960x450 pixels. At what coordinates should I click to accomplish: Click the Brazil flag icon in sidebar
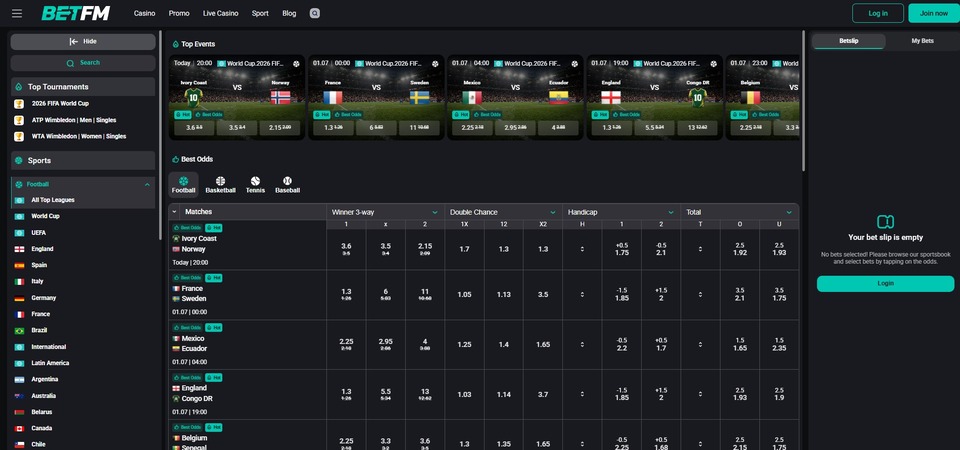(20, 331)
